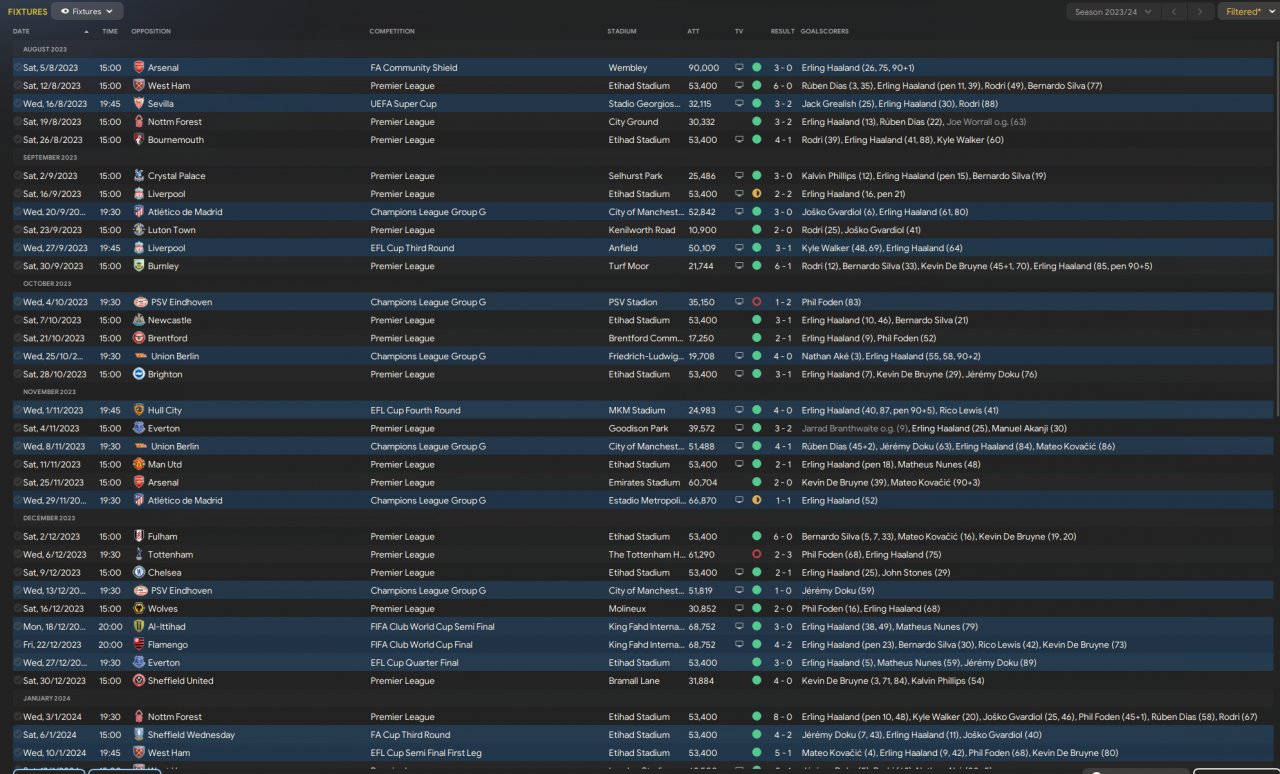Click the red loss indicator on the Tottenham row
Viewport: 1280px width, 774px height.
pos(756,555)
